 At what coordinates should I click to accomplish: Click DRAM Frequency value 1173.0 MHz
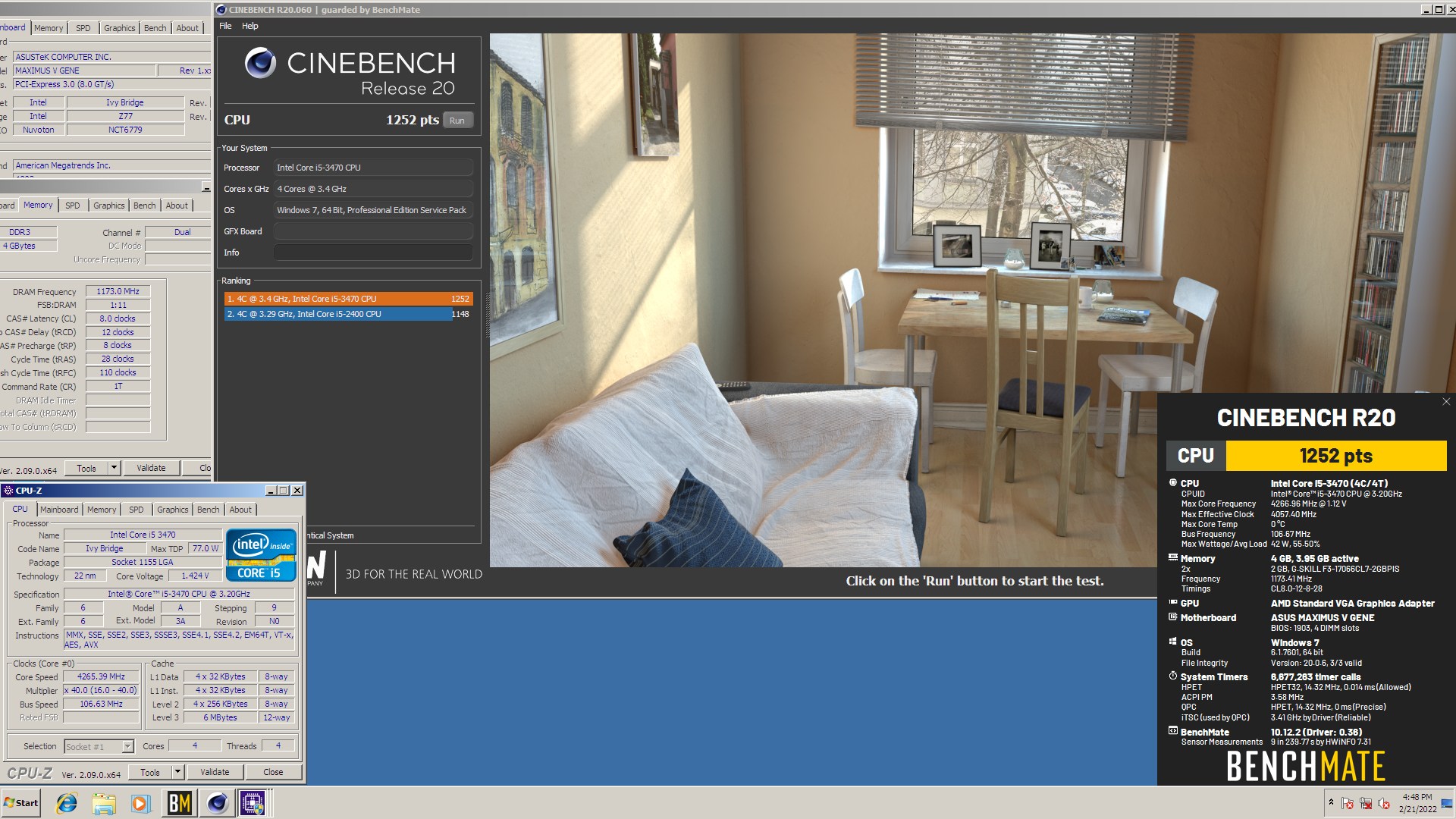click(x=118, y=291)
